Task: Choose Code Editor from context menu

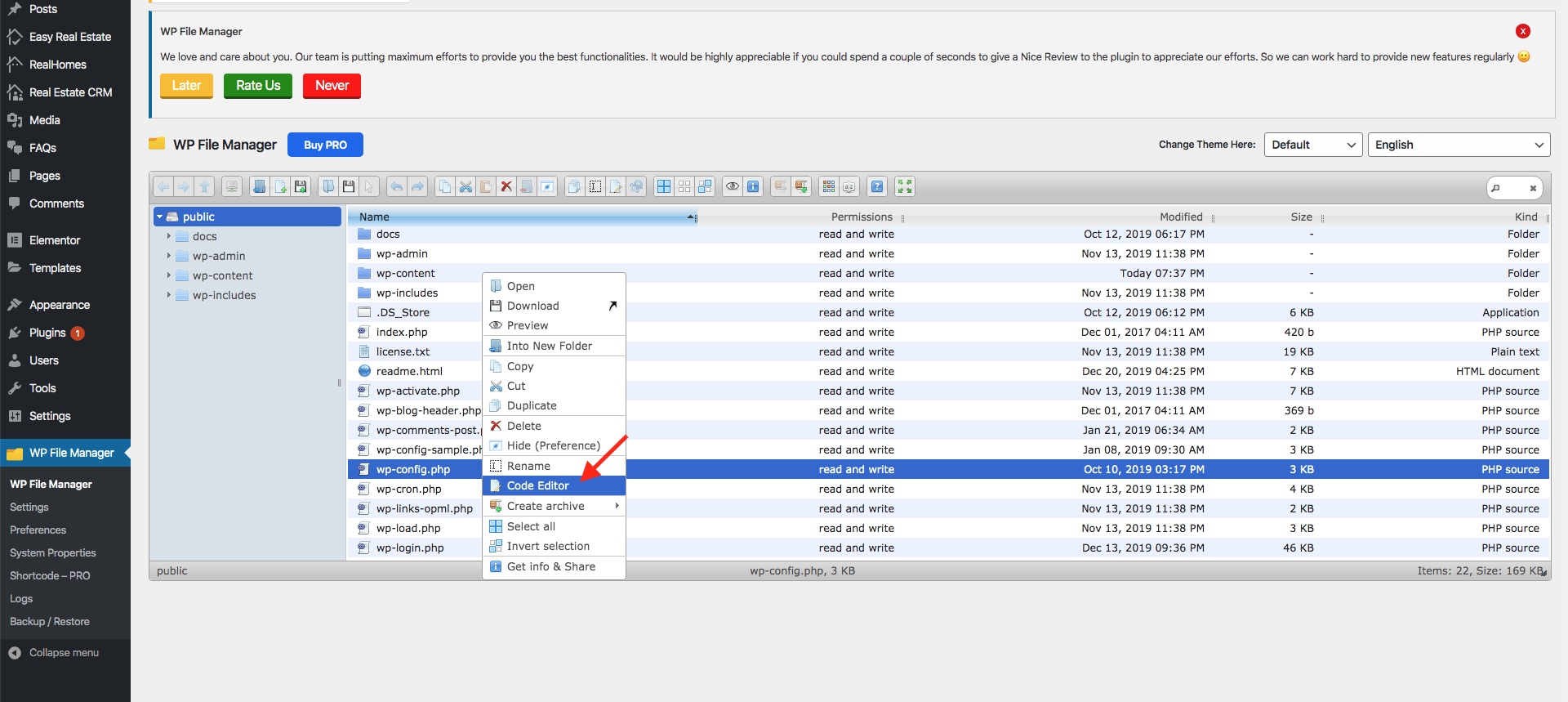Action: coord(554,485)
